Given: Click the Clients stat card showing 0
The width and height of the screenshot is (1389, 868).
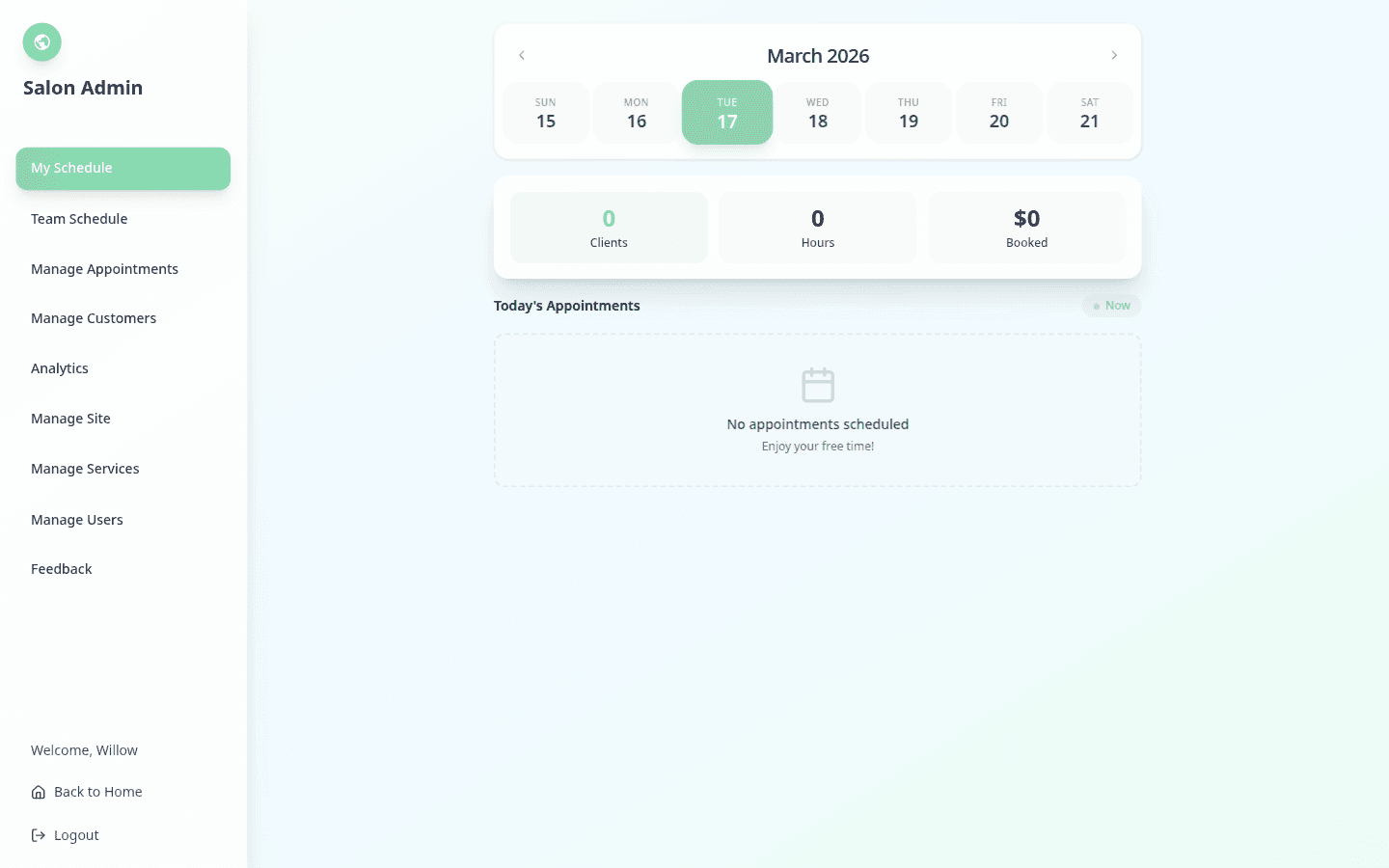Looking at the screenshot, I should coord(609,227).
